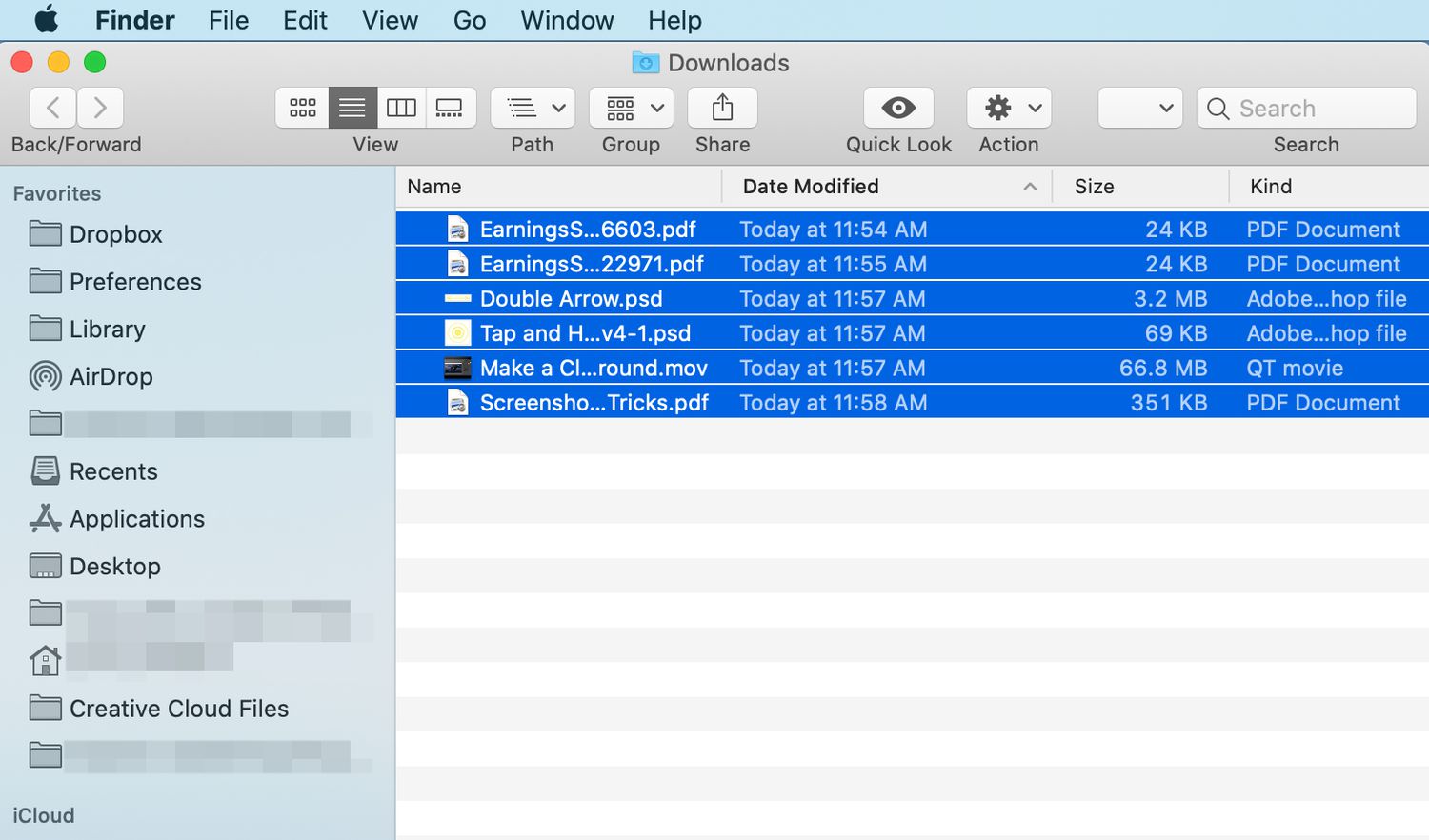This screenshot has width=1429, height=840.
Task: Sort files by Size column
Action: (x=1094, y=187)
